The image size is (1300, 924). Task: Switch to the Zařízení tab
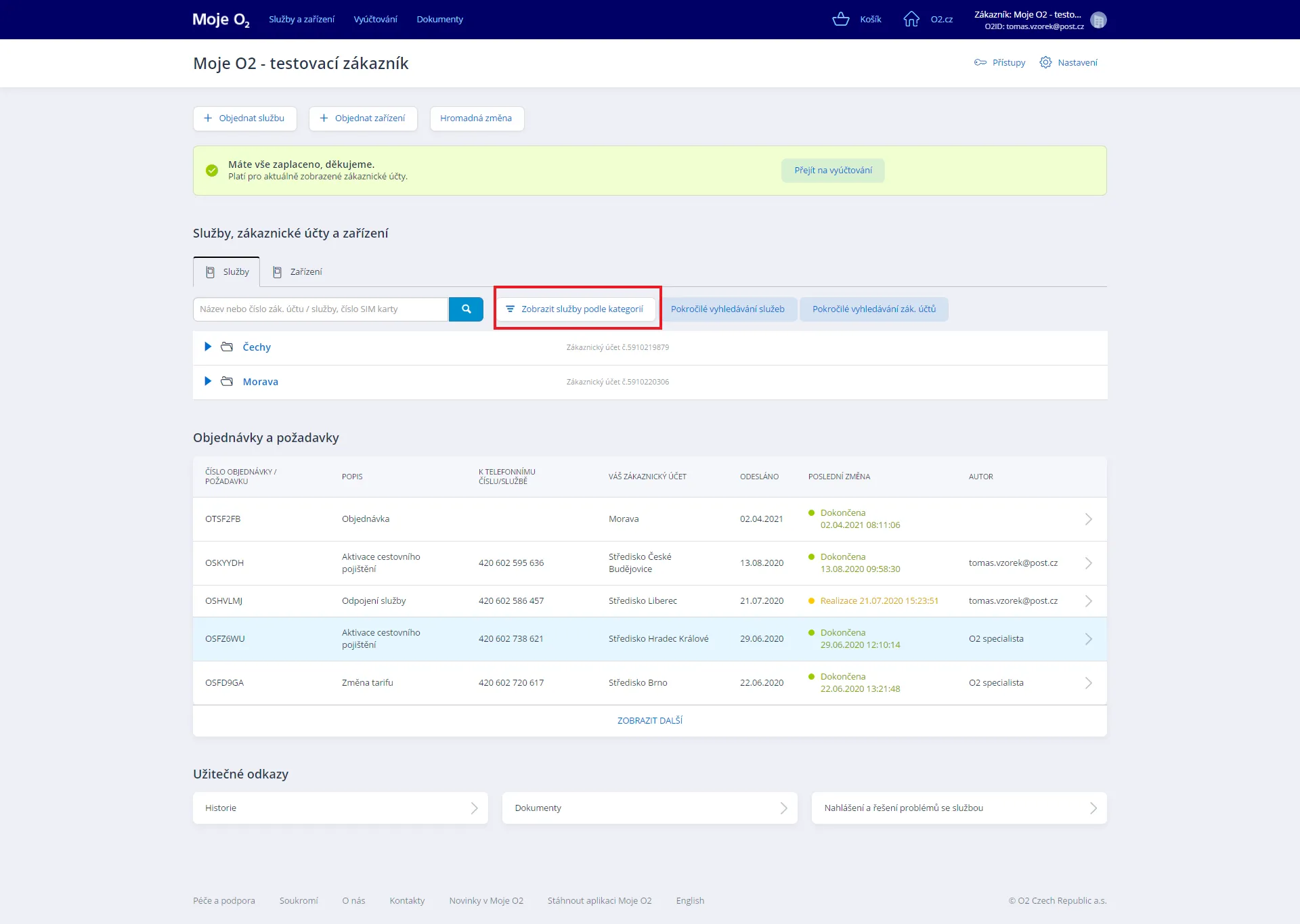click(298, 271)
